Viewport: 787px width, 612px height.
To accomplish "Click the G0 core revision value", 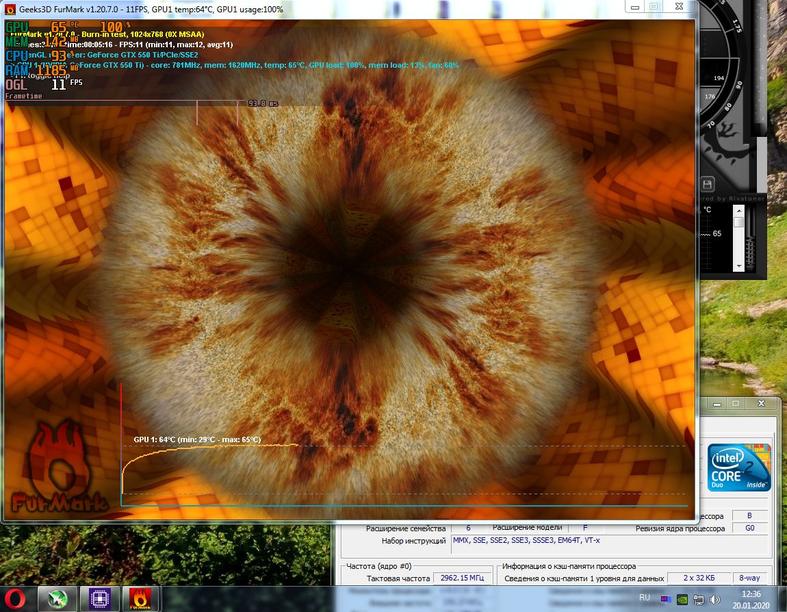I will 750,528.
